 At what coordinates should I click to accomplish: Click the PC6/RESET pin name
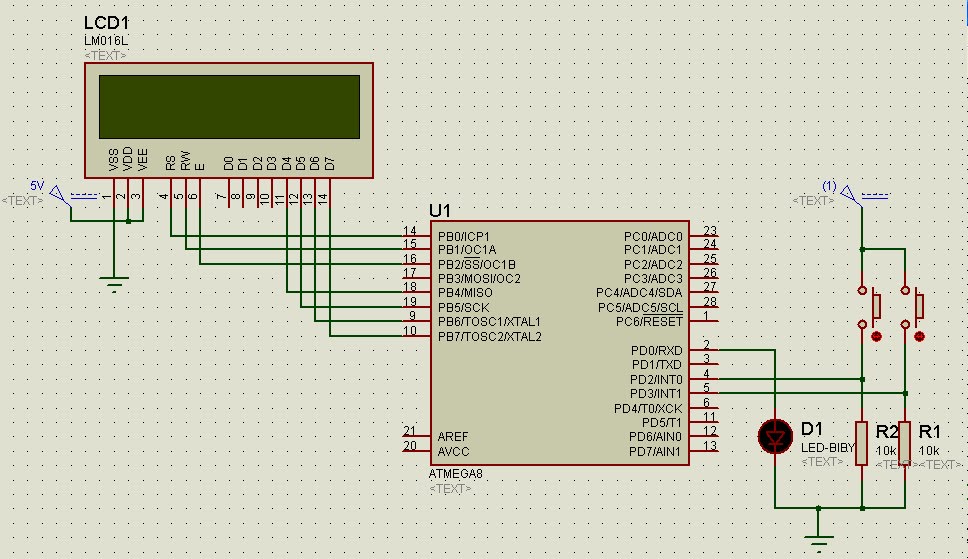pos(649,322)
